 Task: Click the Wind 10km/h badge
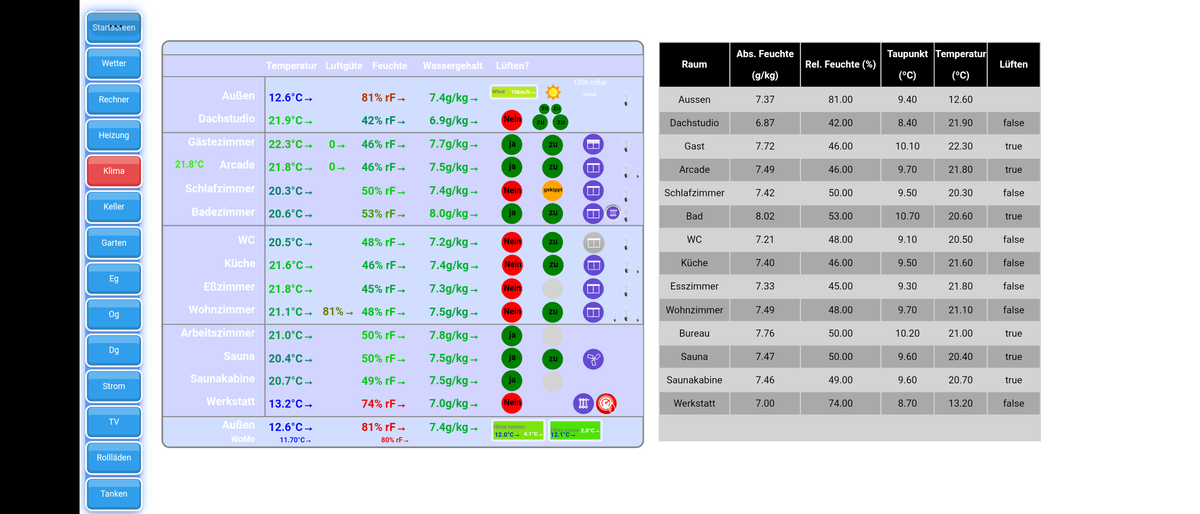[514, 92]
